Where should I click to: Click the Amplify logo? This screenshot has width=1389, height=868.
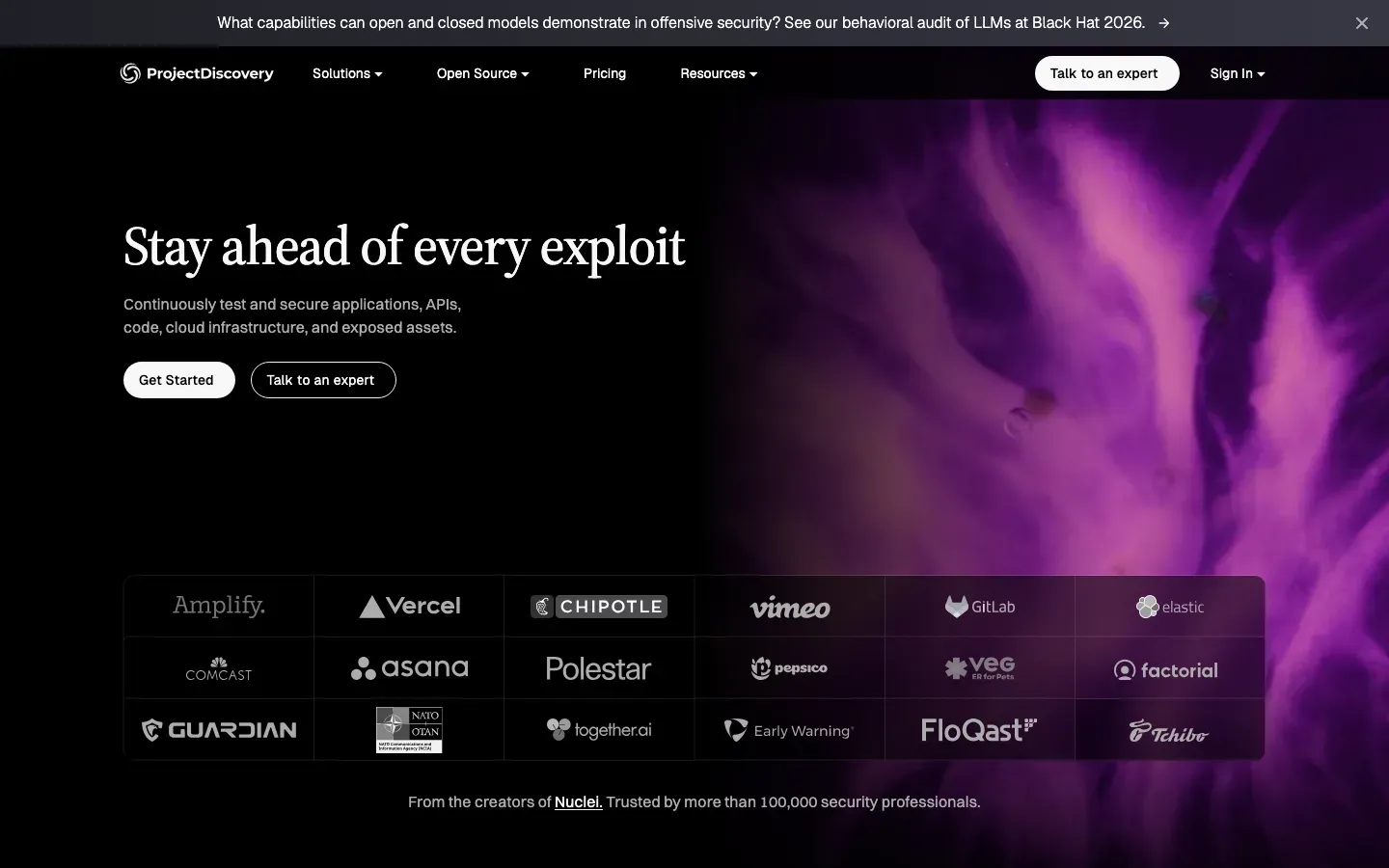(219, 606)
